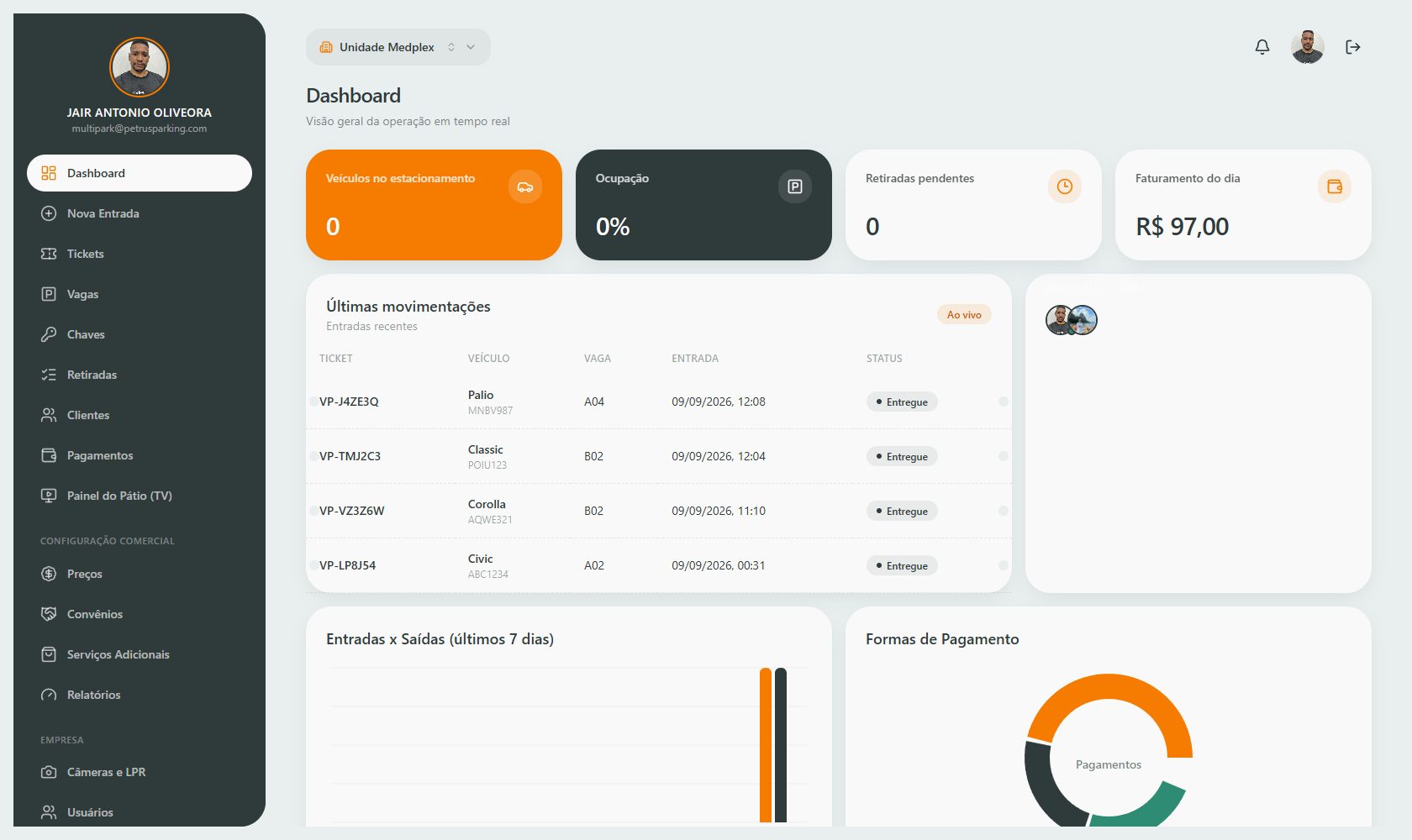Click the Convênios handshake icon
The width and height of the screenshot is (1412, 840).
(x=49, y=614)
